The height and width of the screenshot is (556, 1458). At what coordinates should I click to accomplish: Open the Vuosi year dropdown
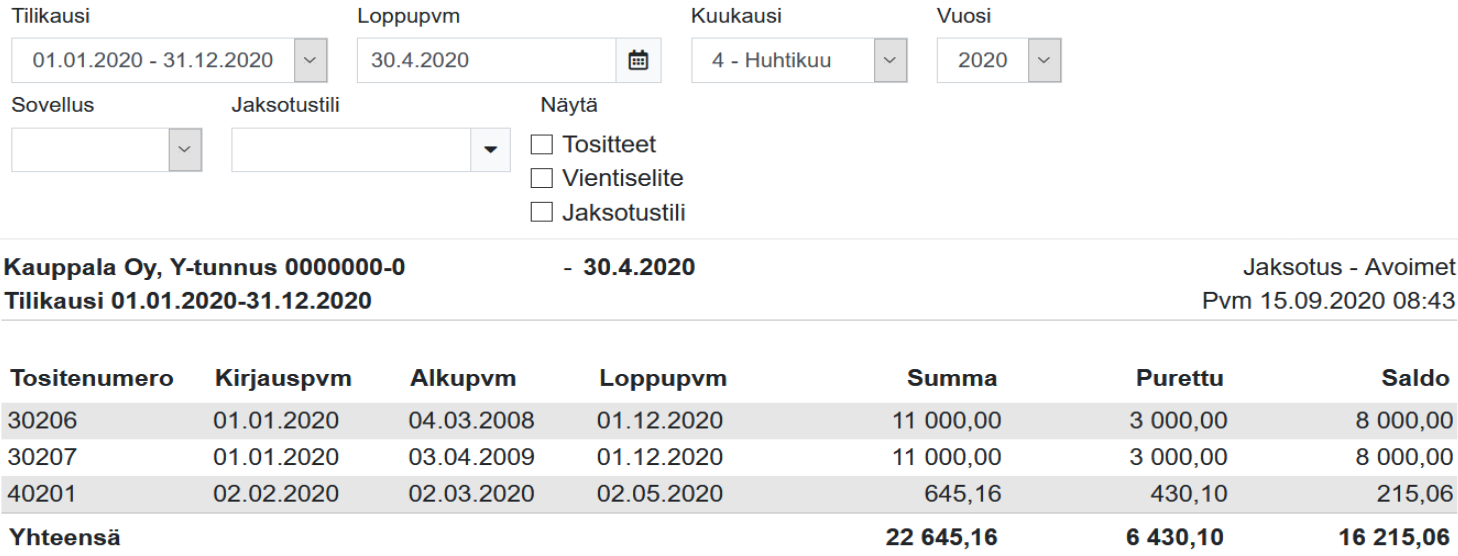tap(1045, 61)
